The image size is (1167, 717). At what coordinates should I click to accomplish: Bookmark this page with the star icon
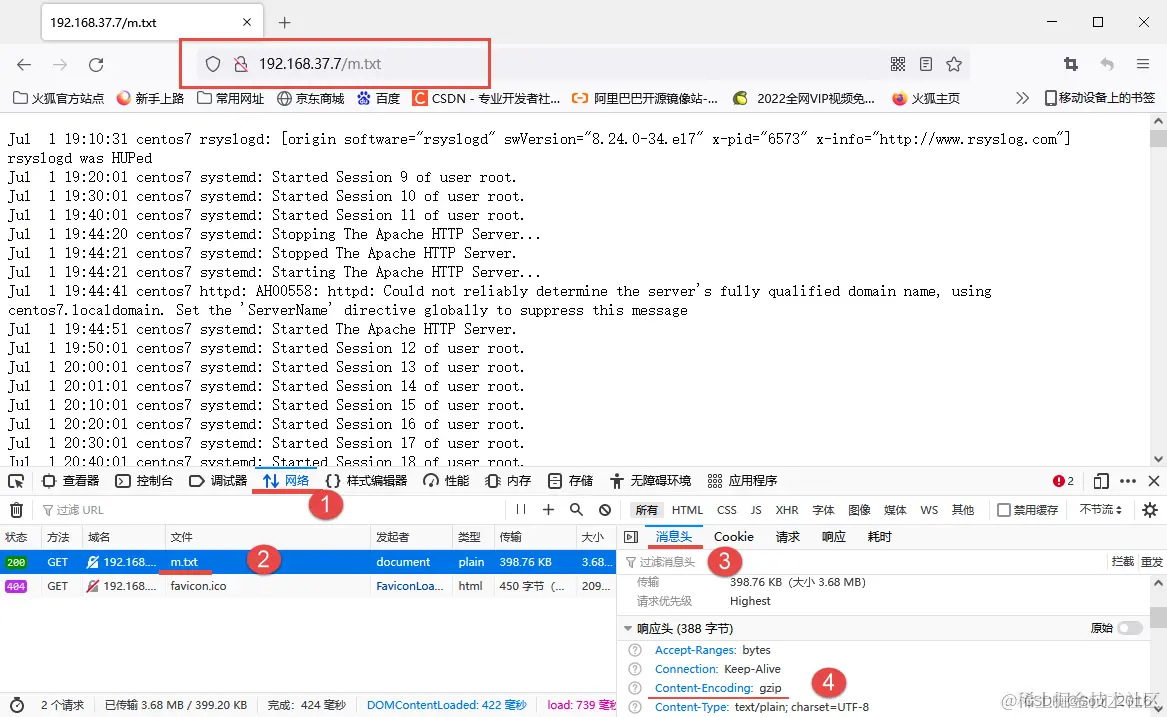[954, 64]
